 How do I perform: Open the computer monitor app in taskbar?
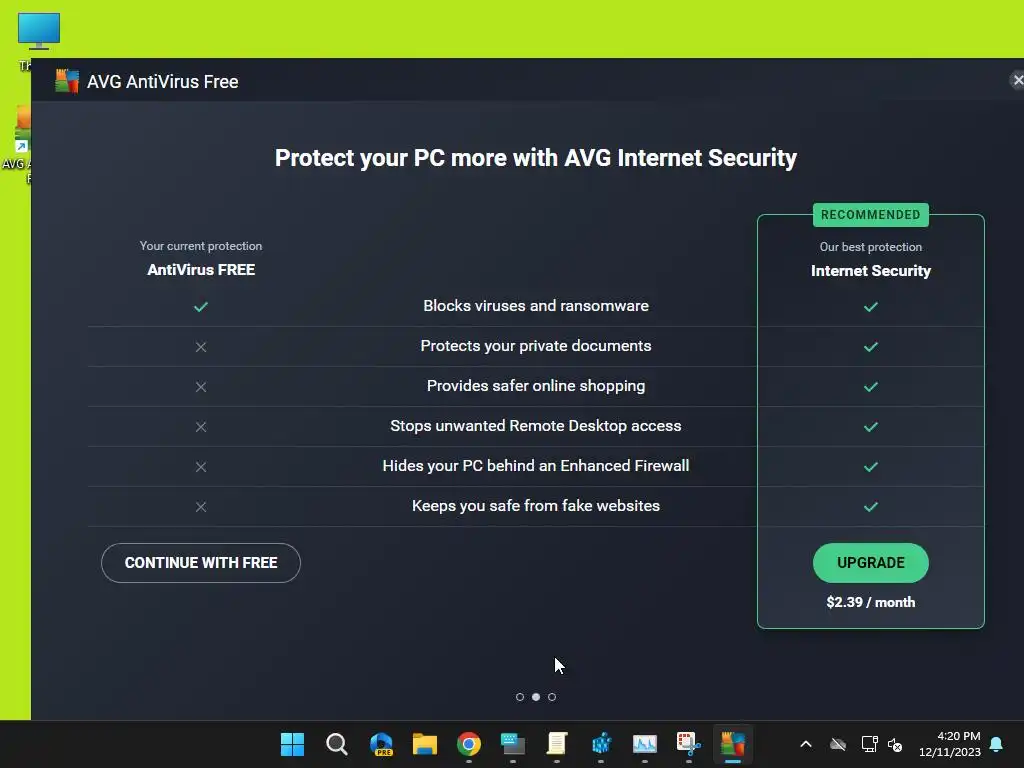pos(513,744)
